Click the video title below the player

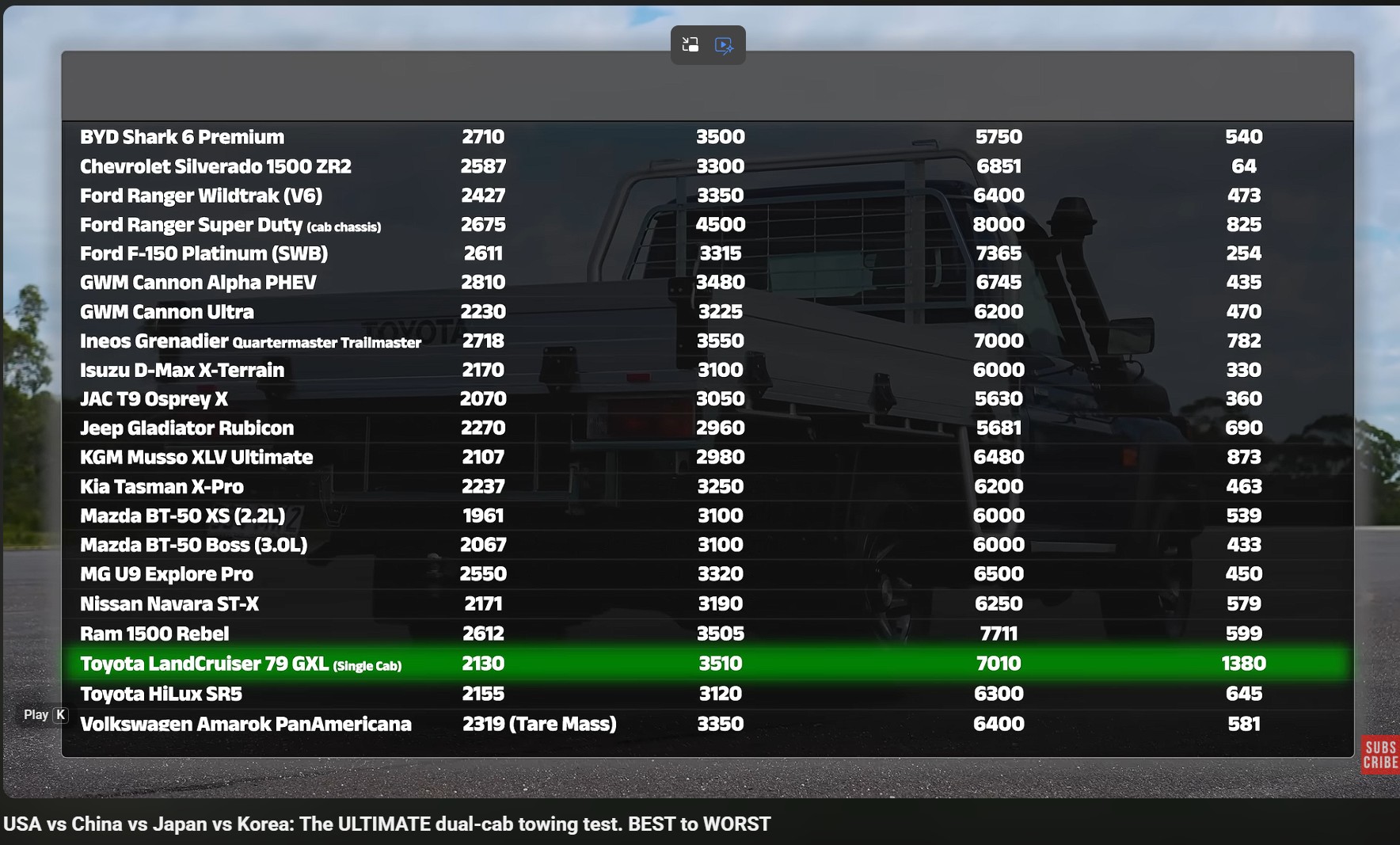click(x=386, y=824)
